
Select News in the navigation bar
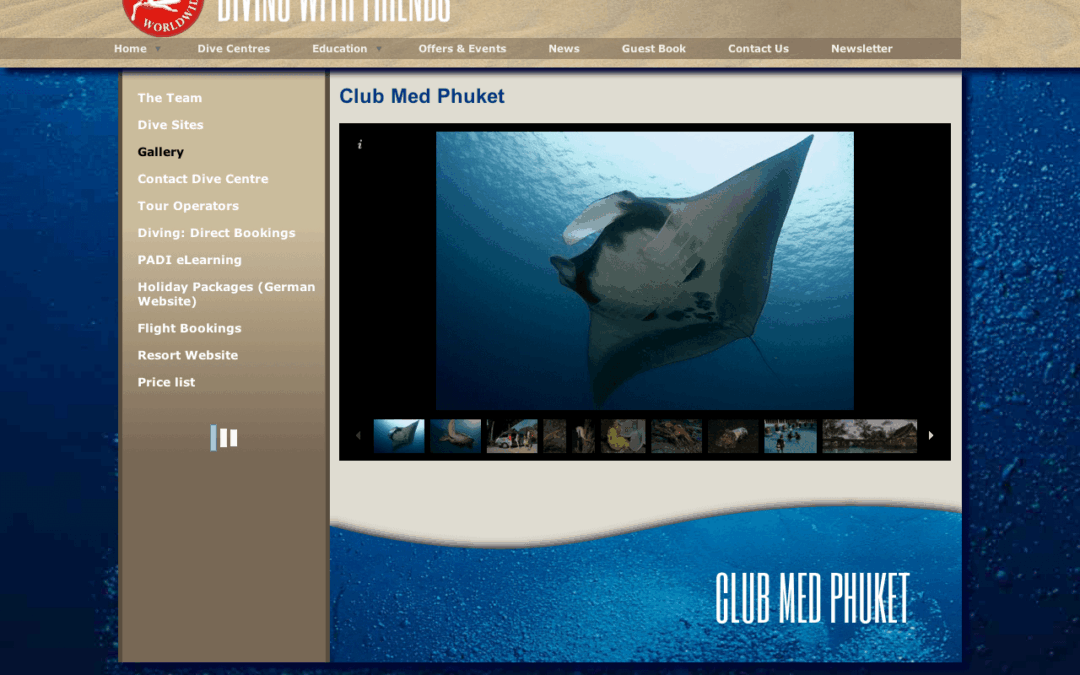[564, 49]
